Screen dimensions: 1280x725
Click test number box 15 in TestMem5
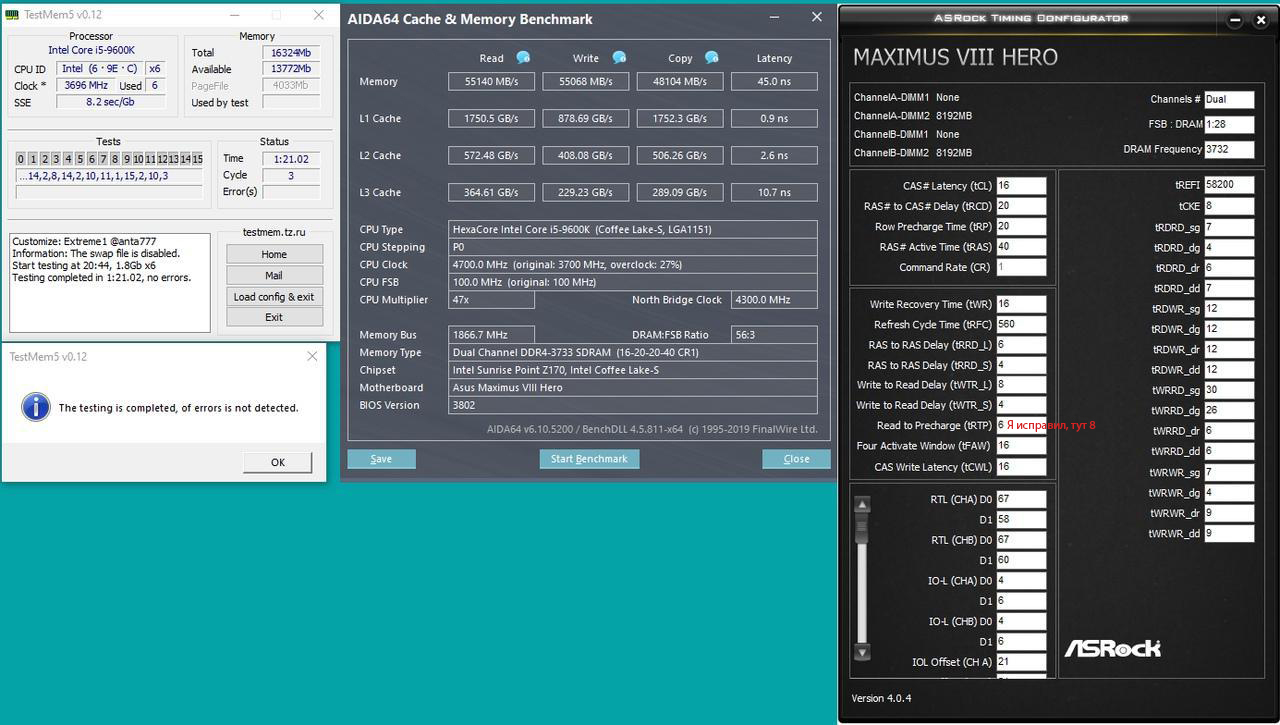198,159
